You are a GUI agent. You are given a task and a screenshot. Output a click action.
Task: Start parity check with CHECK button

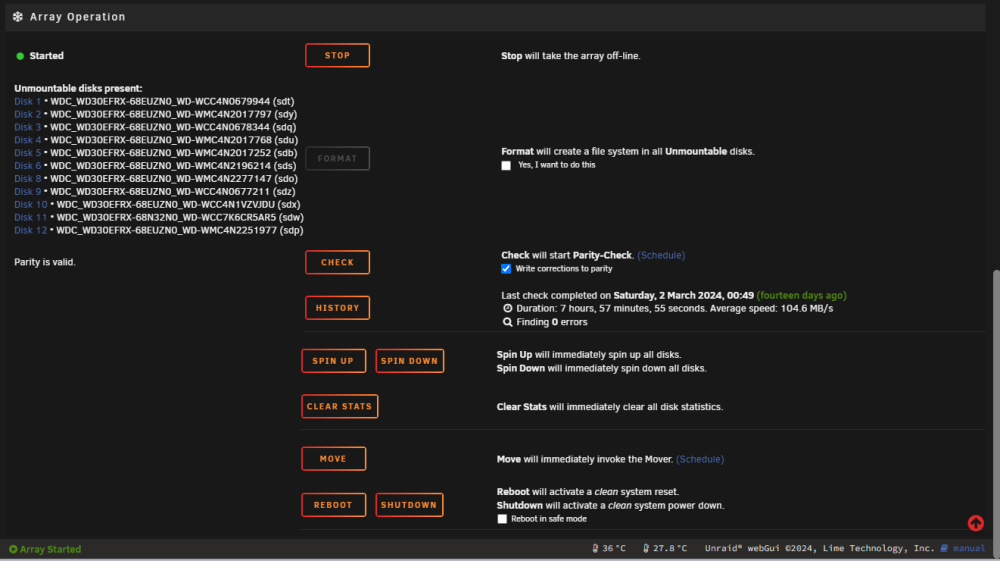(337, 262)
